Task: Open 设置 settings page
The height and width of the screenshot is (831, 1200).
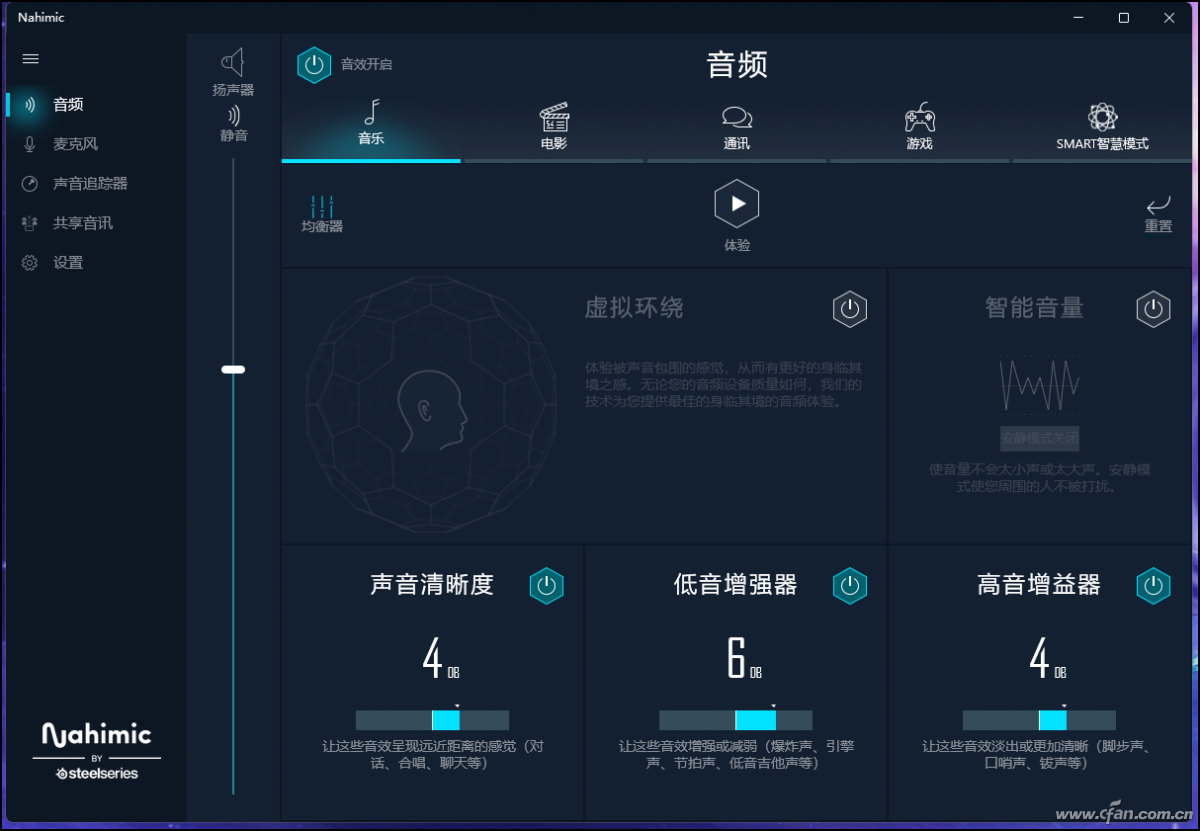Action: click(68, 263)
